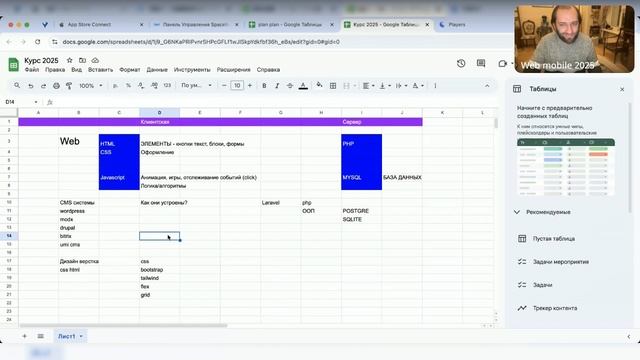Image resolution: width=640 pixels, height=360 pixels.
Task: Open the more toolbar options menu
Action: tap(435, 86)
